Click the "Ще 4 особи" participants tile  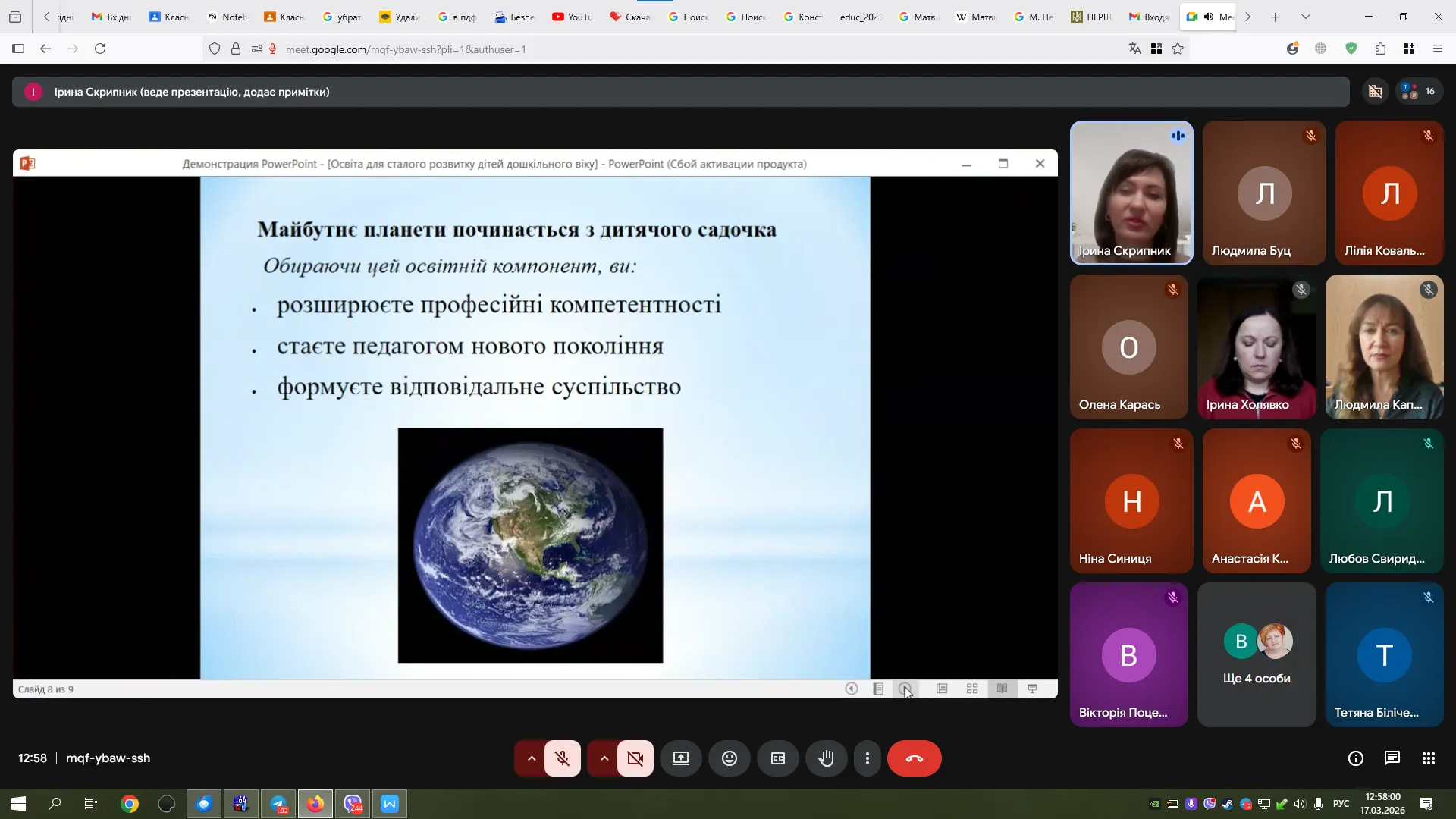coord(1256,654)
